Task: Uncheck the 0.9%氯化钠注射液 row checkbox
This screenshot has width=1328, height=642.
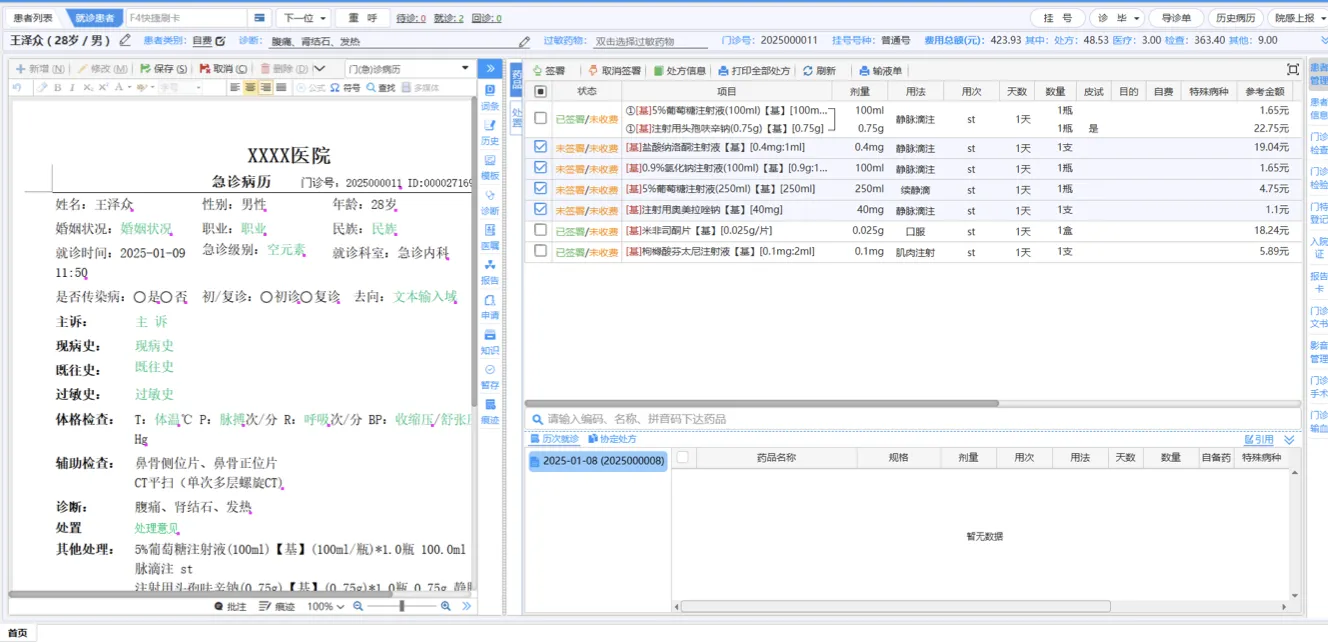Action: (x=540, y=167)
